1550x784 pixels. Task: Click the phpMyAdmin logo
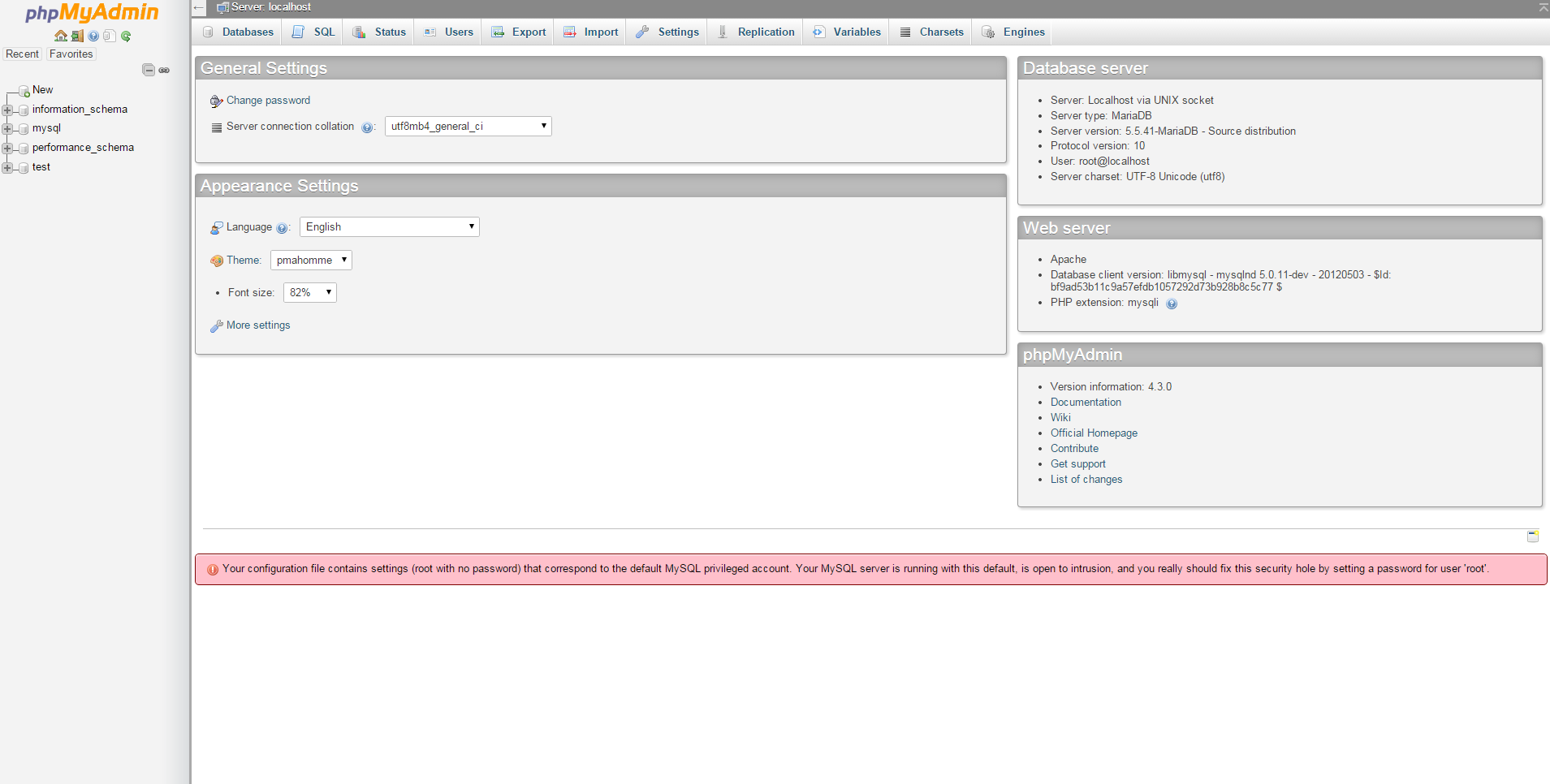pyautogui.click(x=92, y=13)
